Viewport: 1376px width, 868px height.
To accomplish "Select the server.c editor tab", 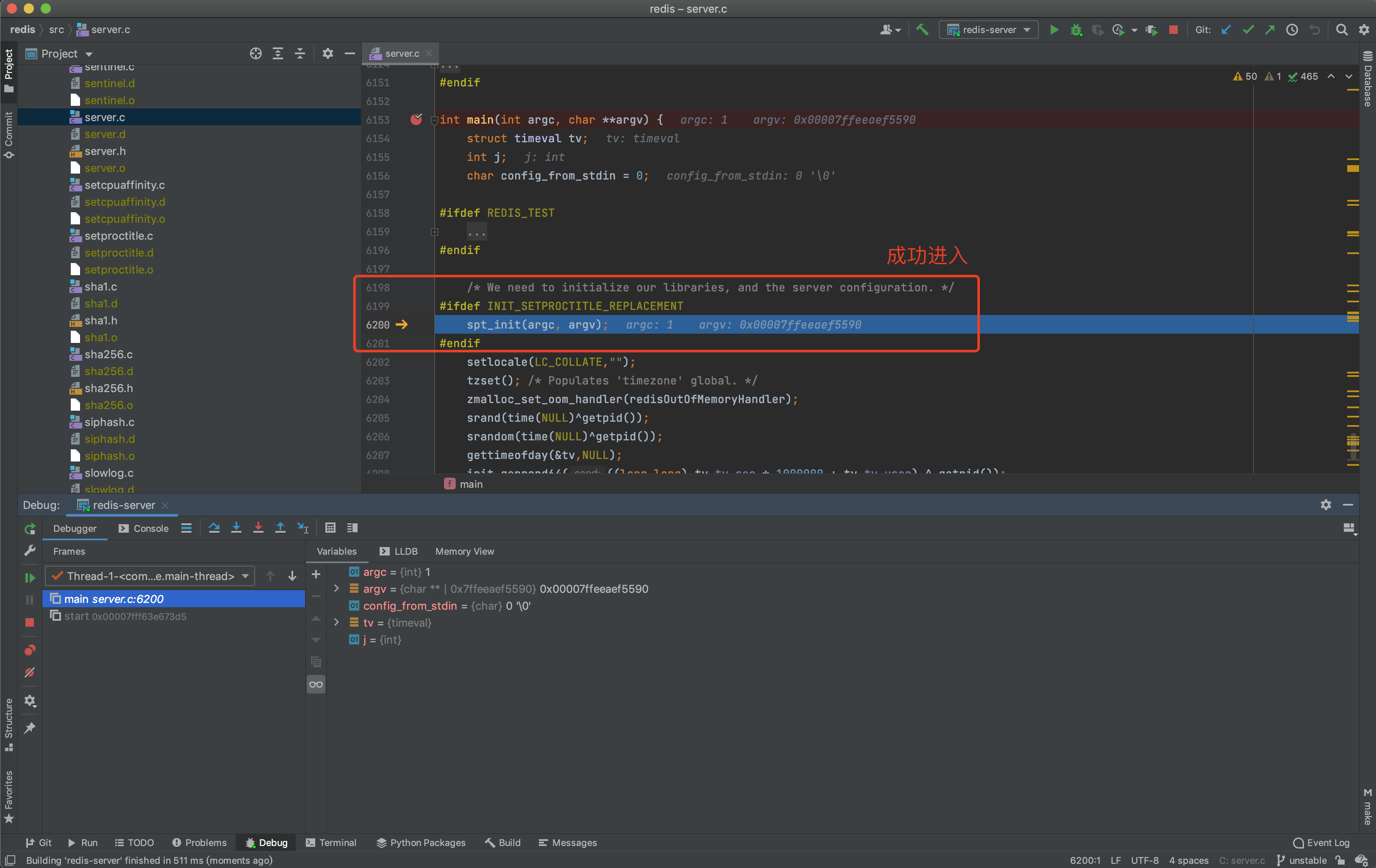I will (x=402, y=53).
